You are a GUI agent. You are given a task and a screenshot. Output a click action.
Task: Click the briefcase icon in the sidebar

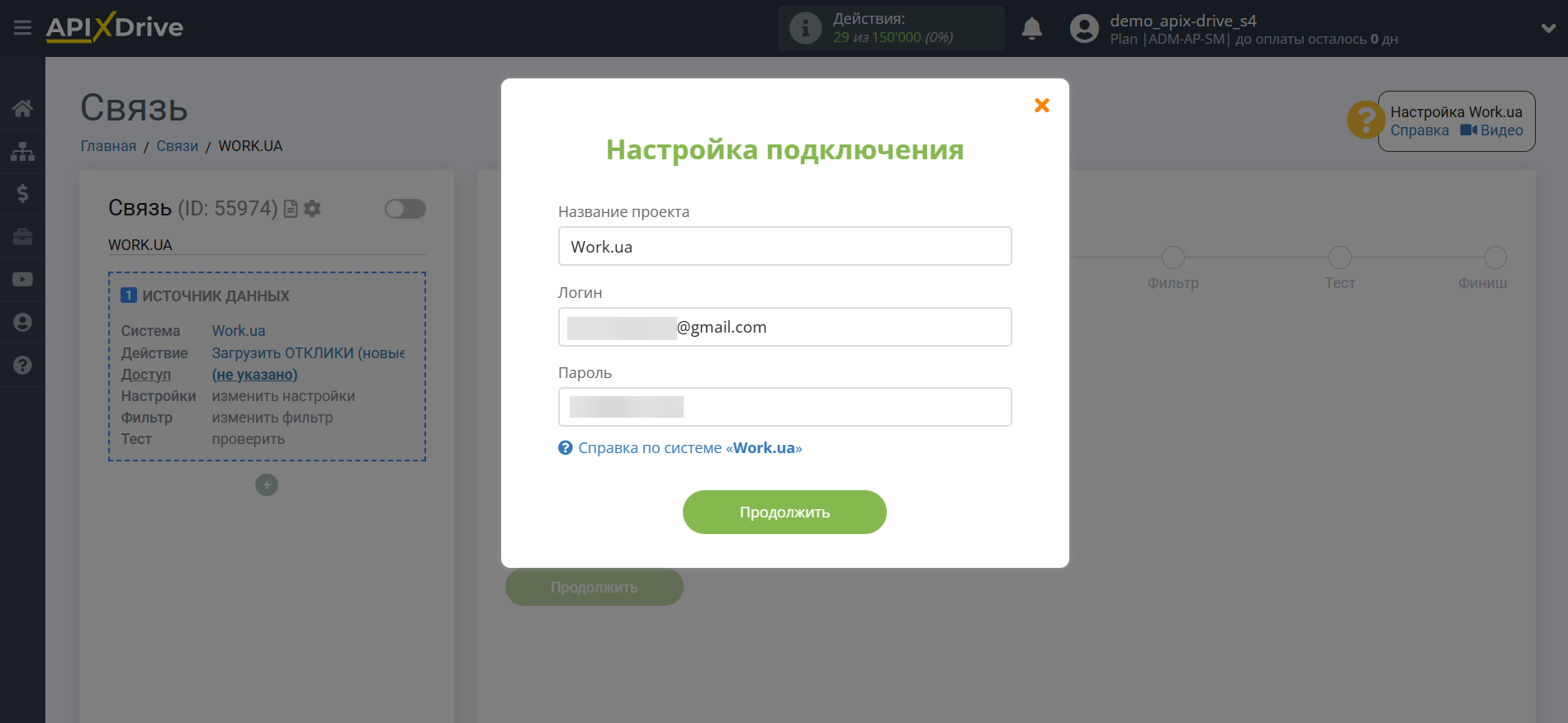click(x=22, y=237)
